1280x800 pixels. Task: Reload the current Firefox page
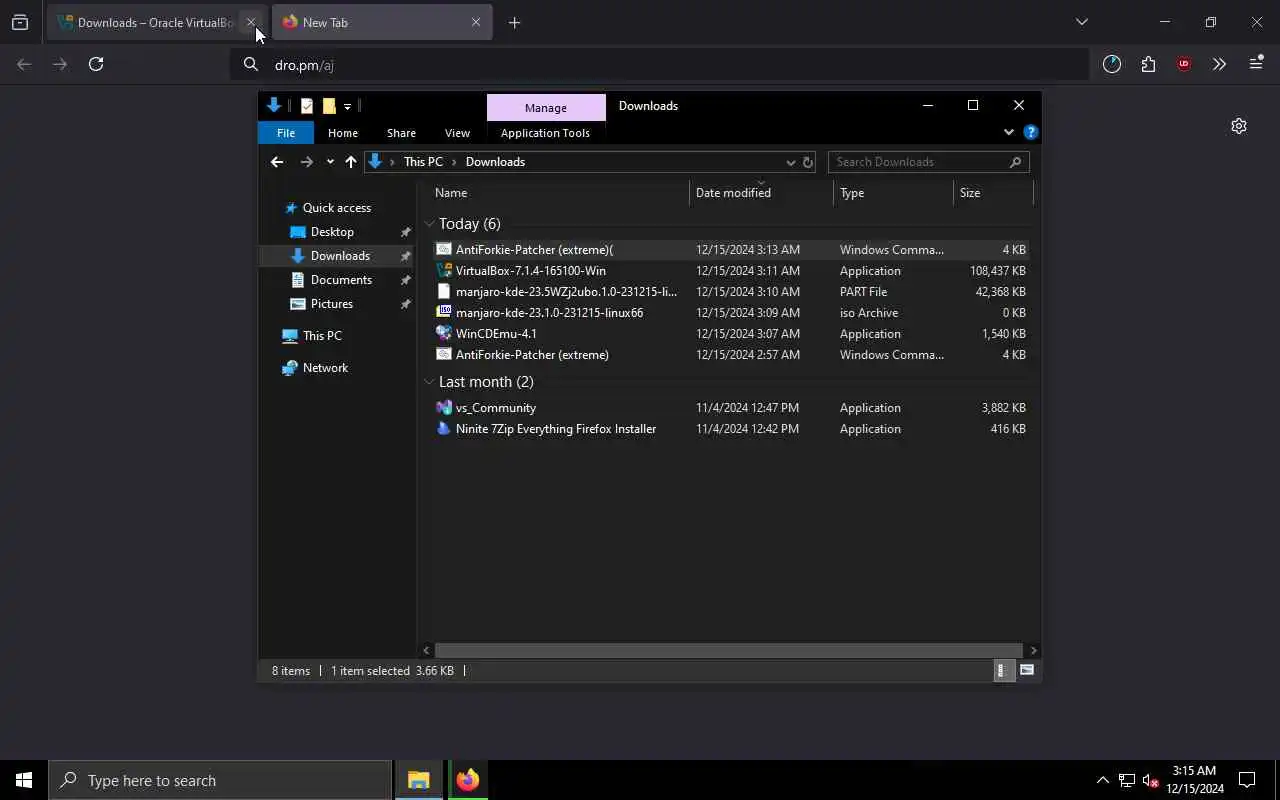pos(96,64)
